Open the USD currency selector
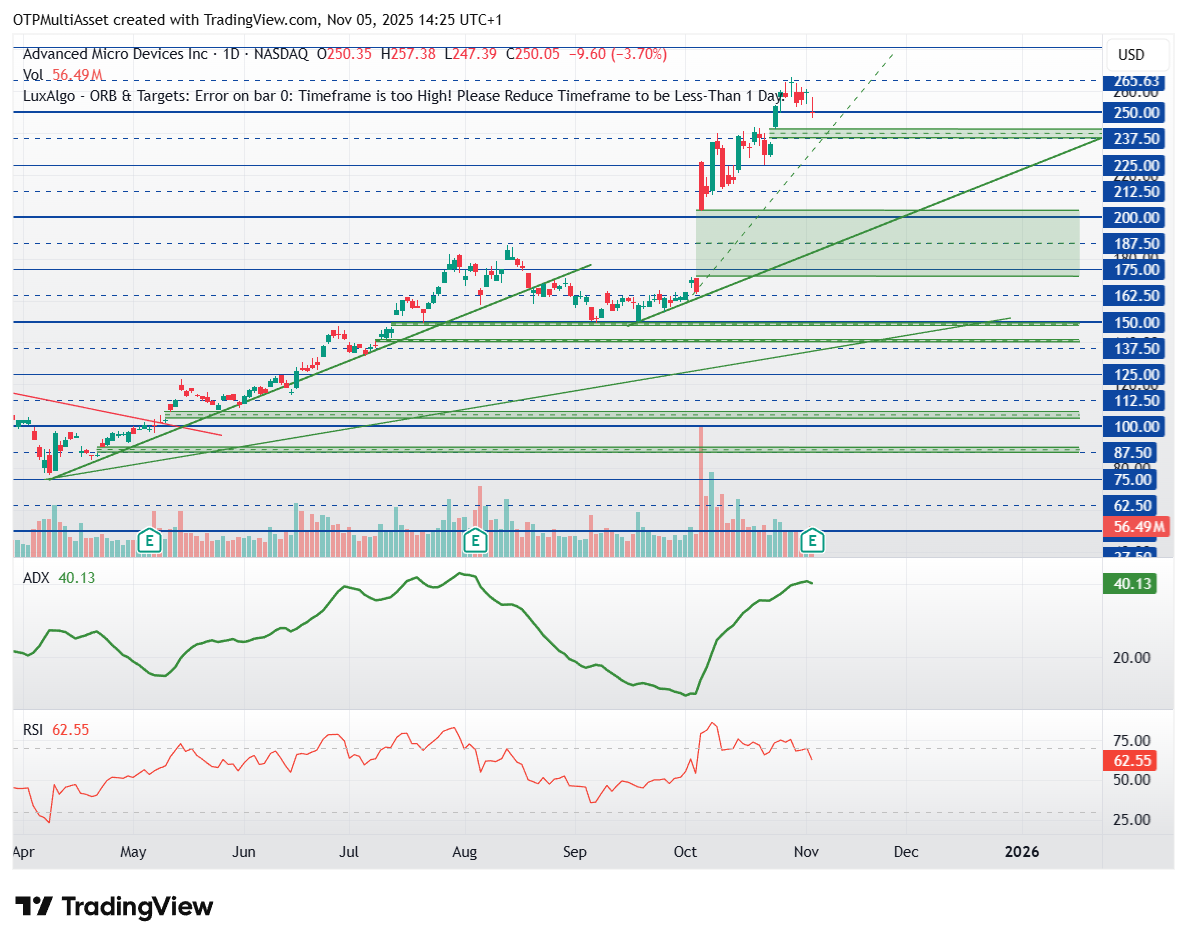The width and height of the screenshot is (1187, 944). [1131, 54]
